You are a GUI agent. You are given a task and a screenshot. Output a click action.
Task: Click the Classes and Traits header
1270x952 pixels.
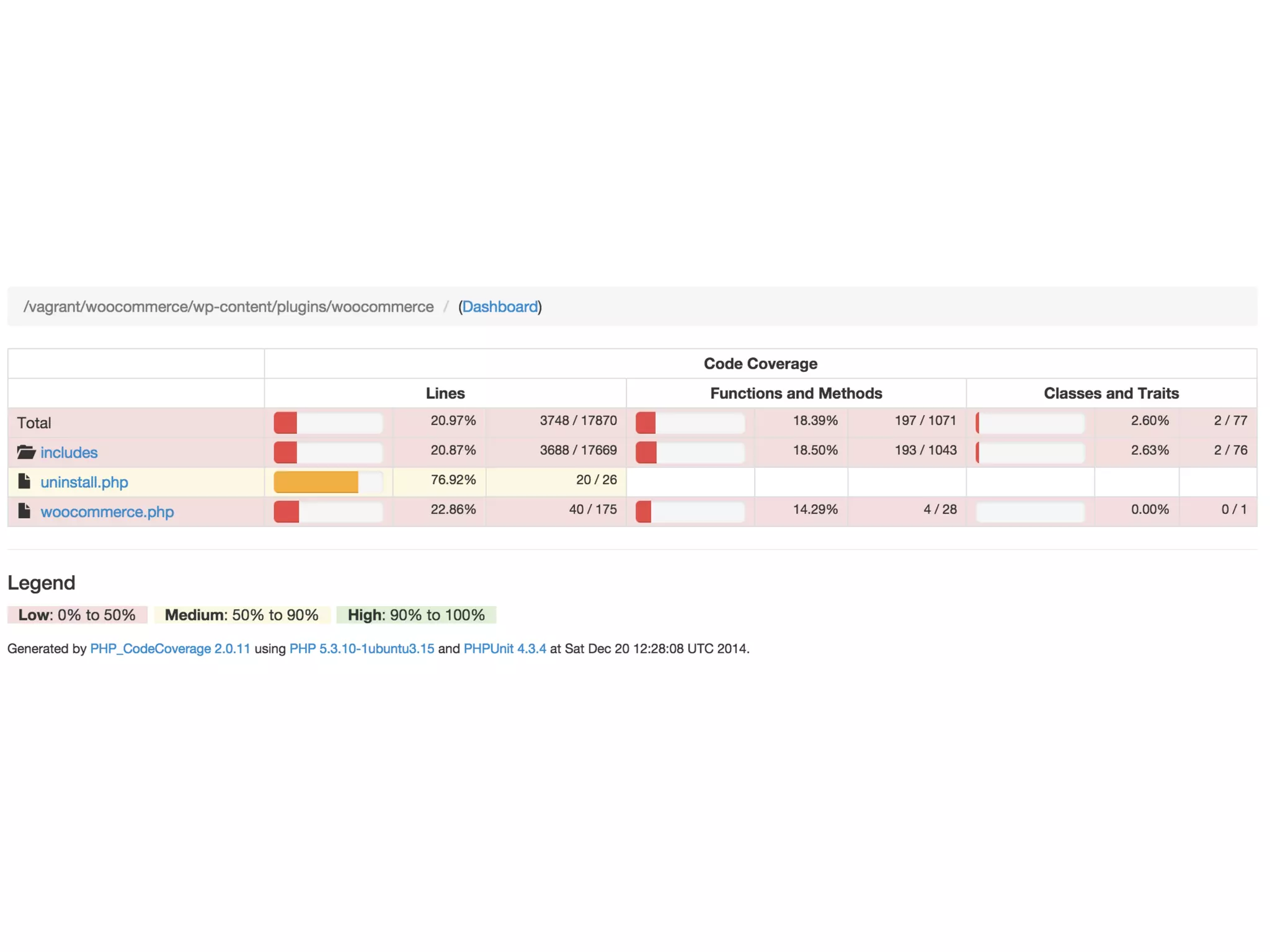[1111, 393]
